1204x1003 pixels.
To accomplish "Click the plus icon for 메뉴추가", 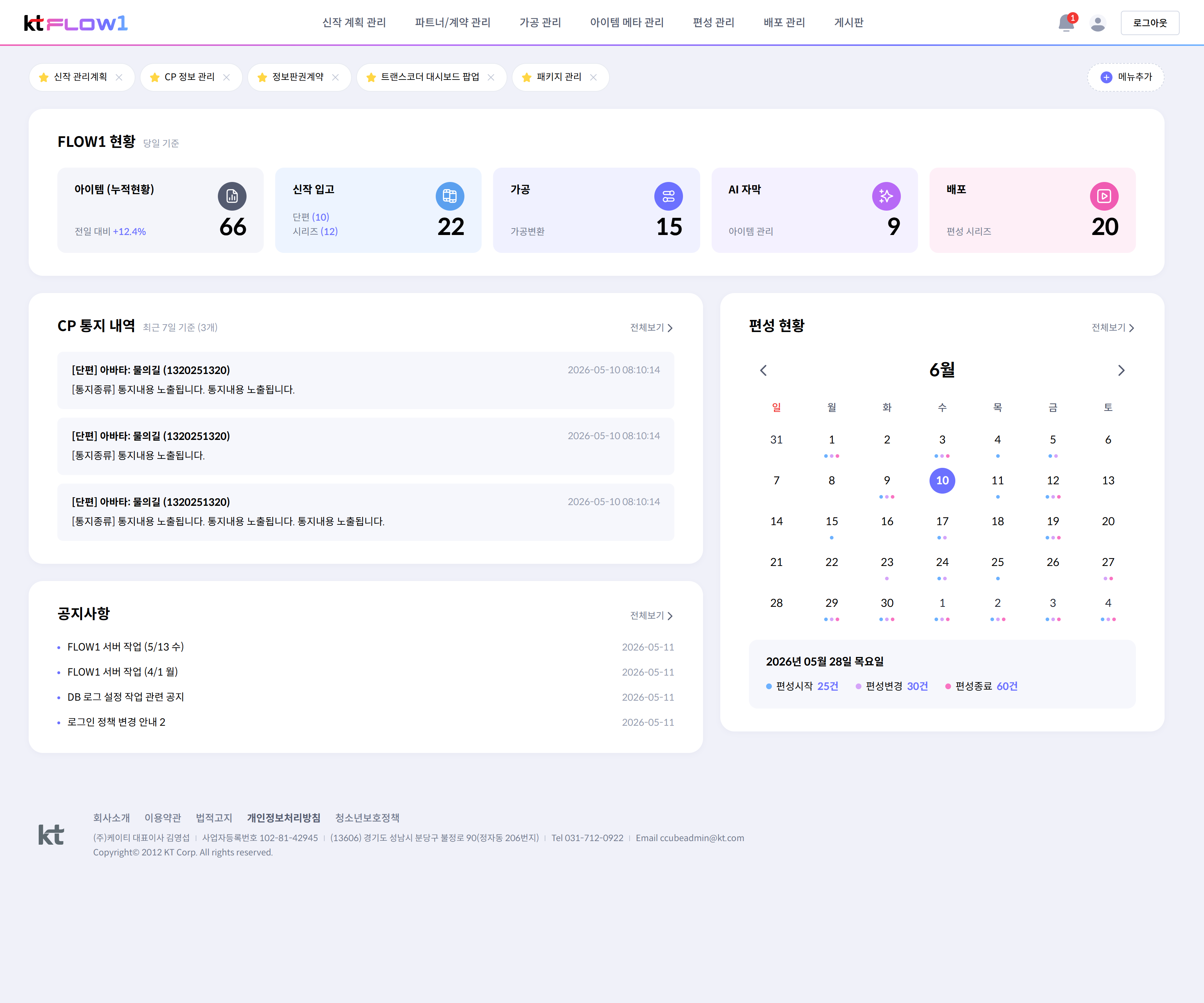I will click(1107, 77).
